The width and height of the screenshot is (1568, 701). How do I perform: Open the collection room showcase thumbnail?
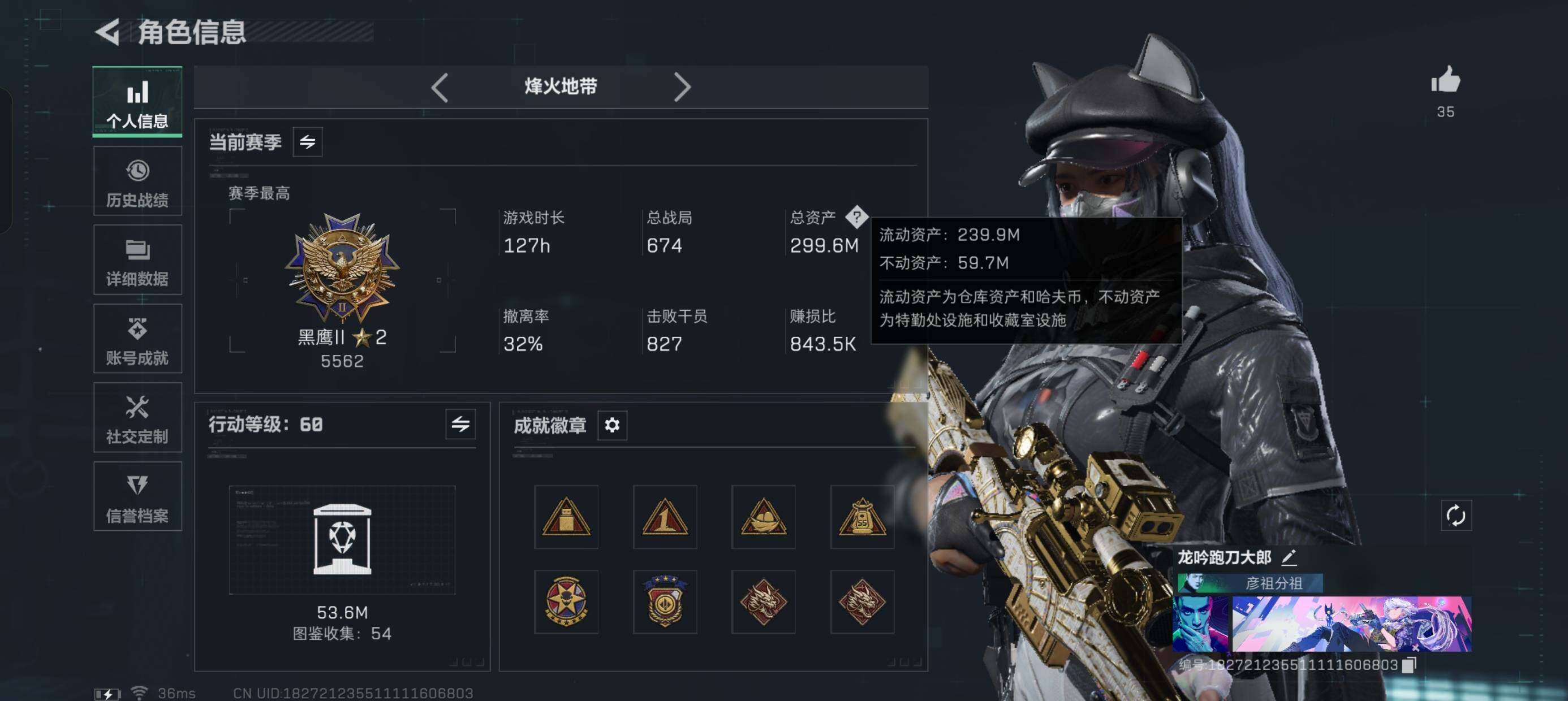[x=342, y=540]
